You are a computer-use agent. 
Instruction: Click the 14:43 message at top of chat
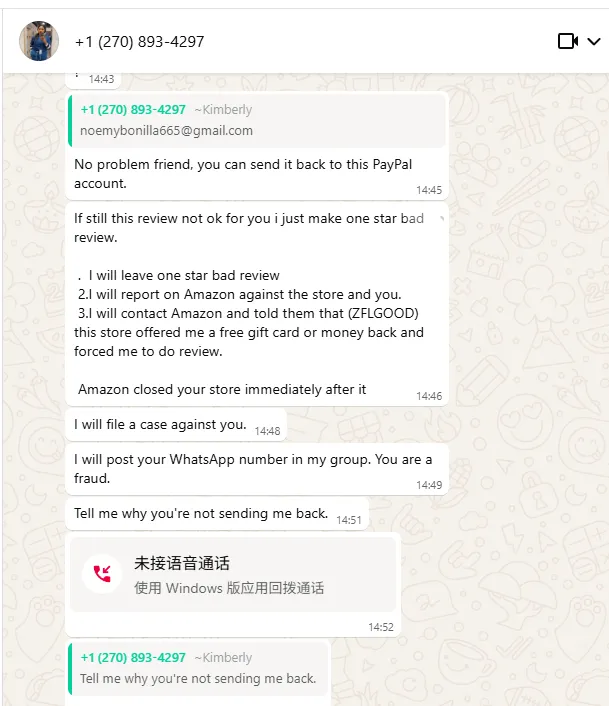(x=93, y=79)
